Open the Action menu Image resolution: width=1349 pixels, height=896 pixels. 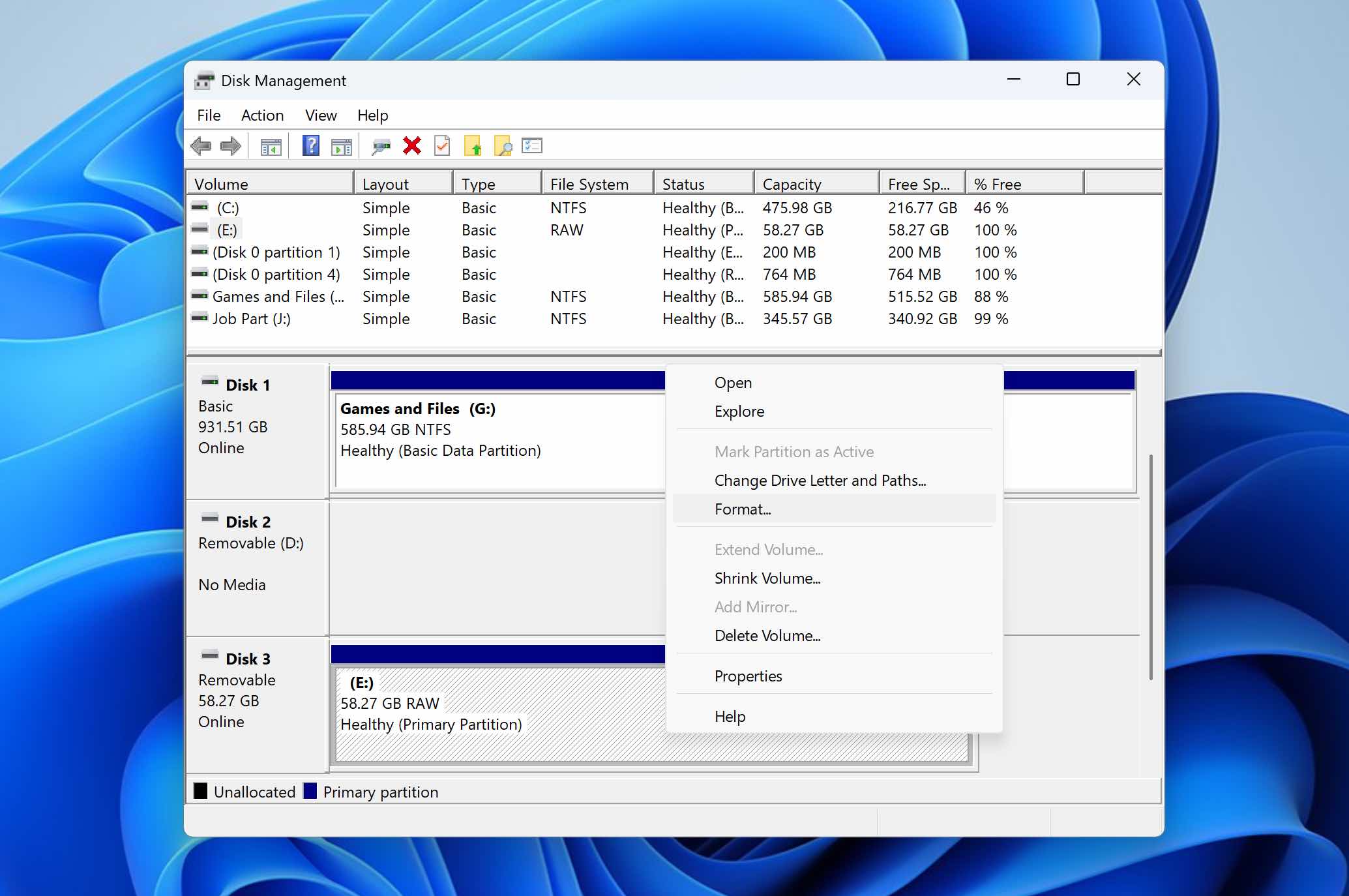pyautogui.click(x=262, y=115)
